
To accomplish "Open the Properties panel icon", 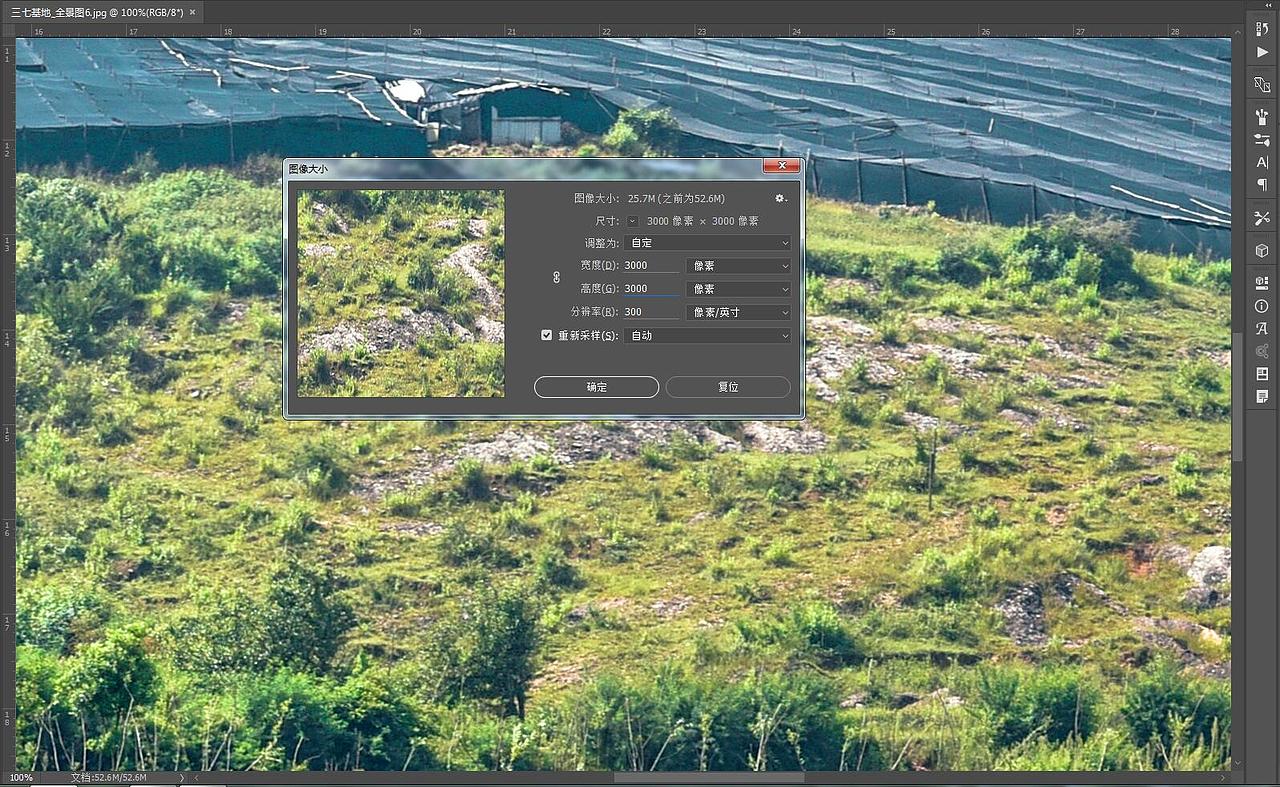I will tap(1262, 283).
